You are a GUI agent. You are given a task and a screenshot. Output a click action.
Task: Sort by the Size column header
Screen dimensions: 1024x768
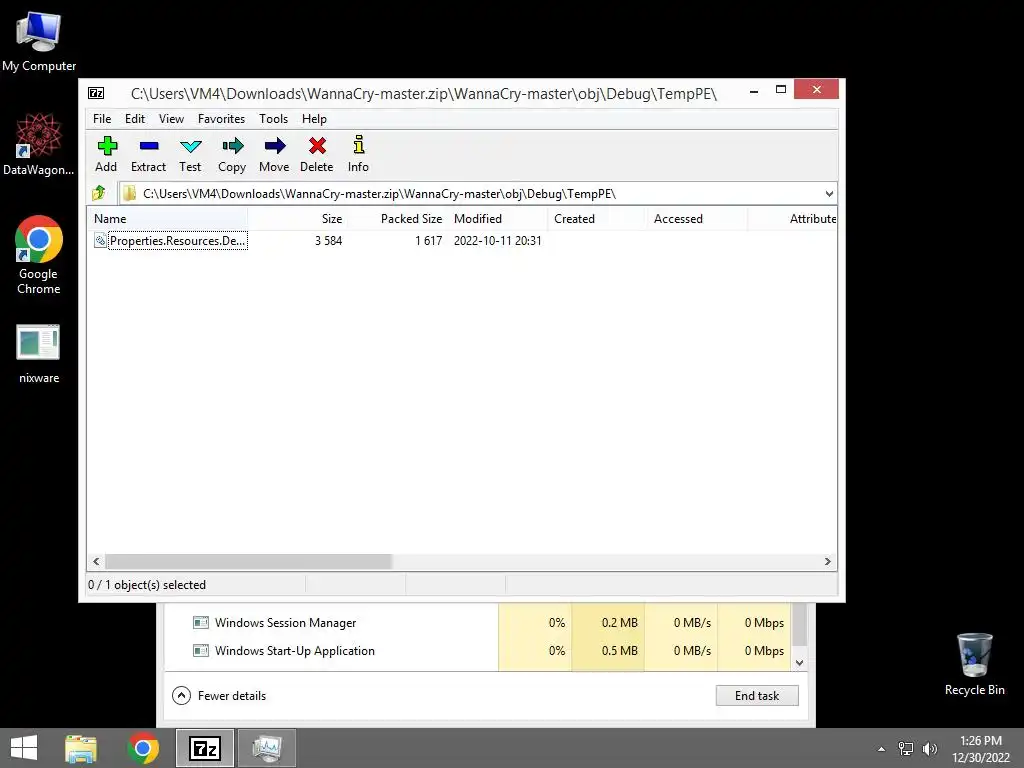point(298,219)
